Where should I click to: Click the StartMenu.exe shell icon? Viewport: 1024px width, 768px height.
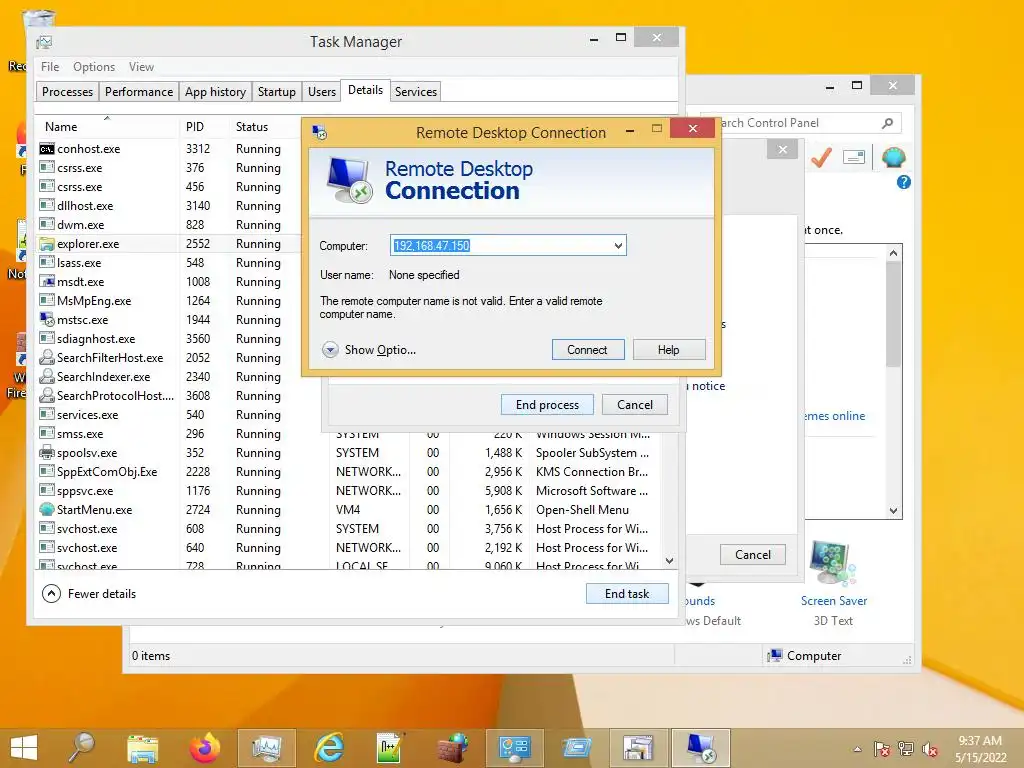(x=46, y=509)
